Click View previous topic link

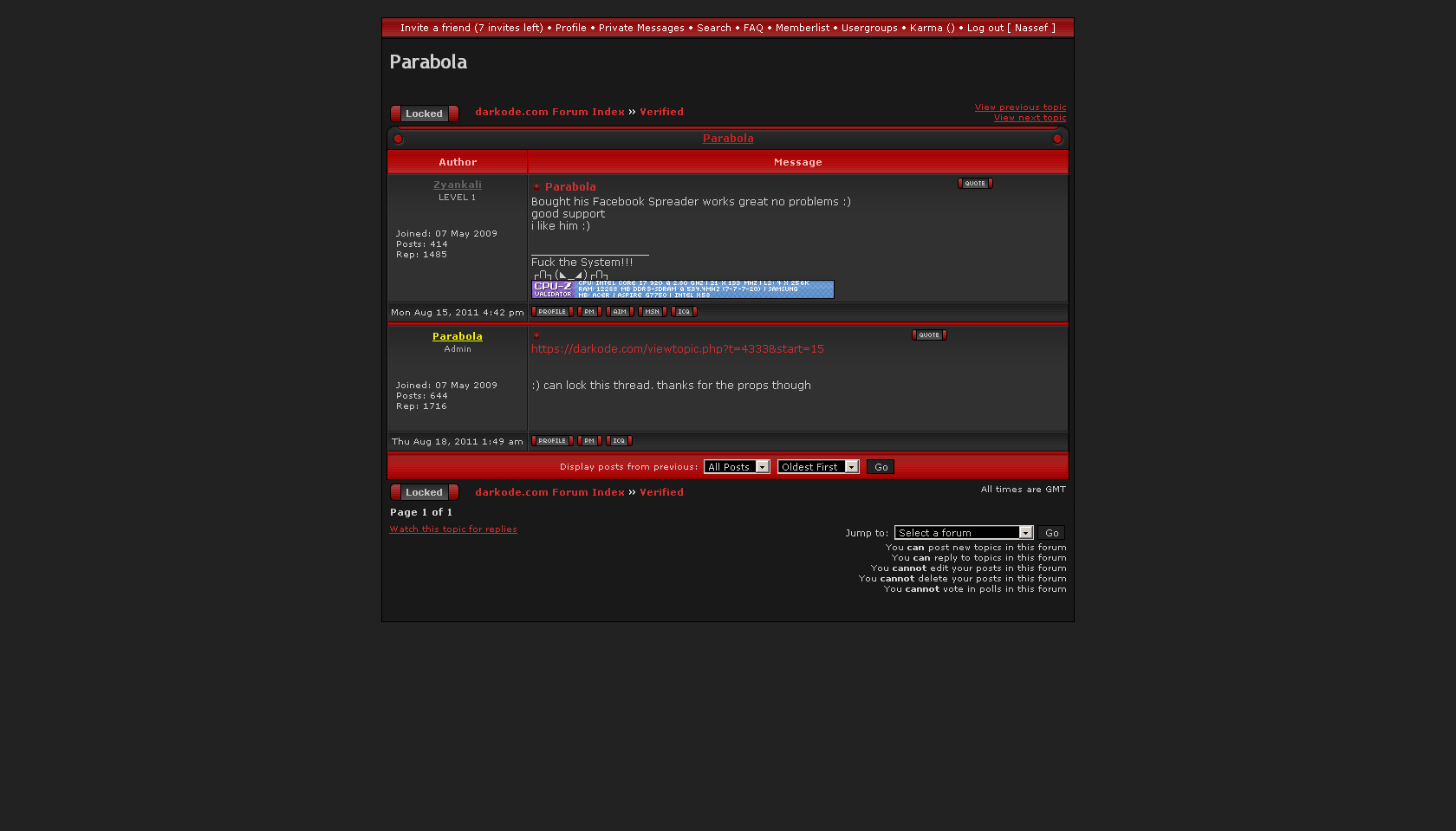coord(1020,107)
